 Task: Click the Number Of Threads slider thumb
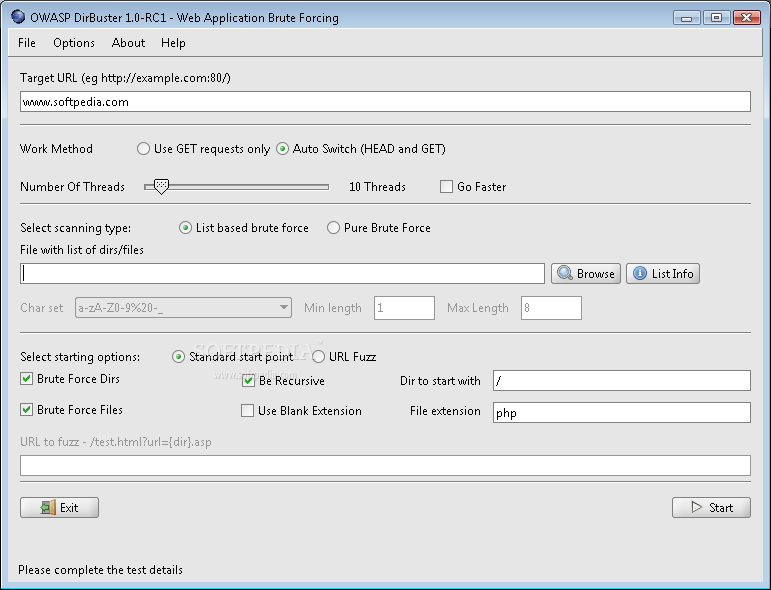161,186
